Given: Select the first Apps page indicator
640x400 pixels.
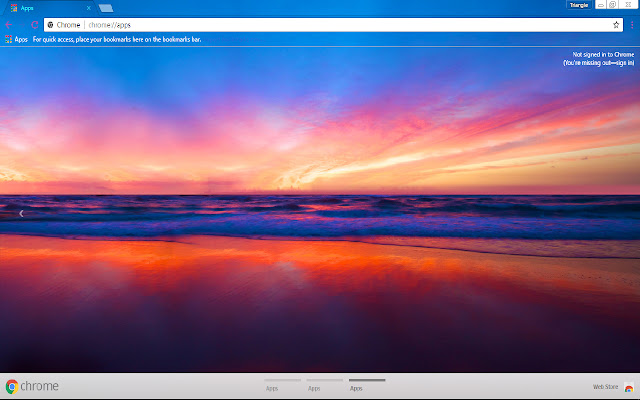Looking at the screenshot, I should tap(282, 384).
